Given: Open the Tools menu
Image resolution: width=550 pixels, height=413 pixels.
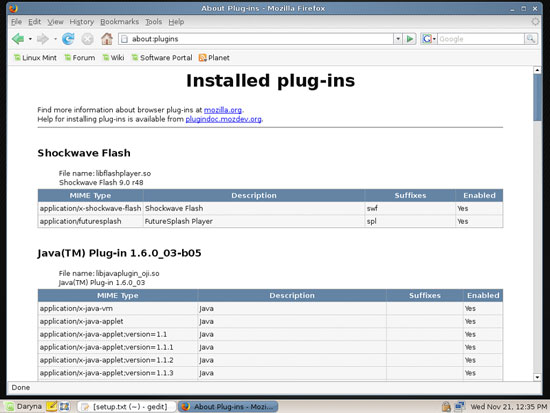Looking at the screenshot, I should 154,22.
